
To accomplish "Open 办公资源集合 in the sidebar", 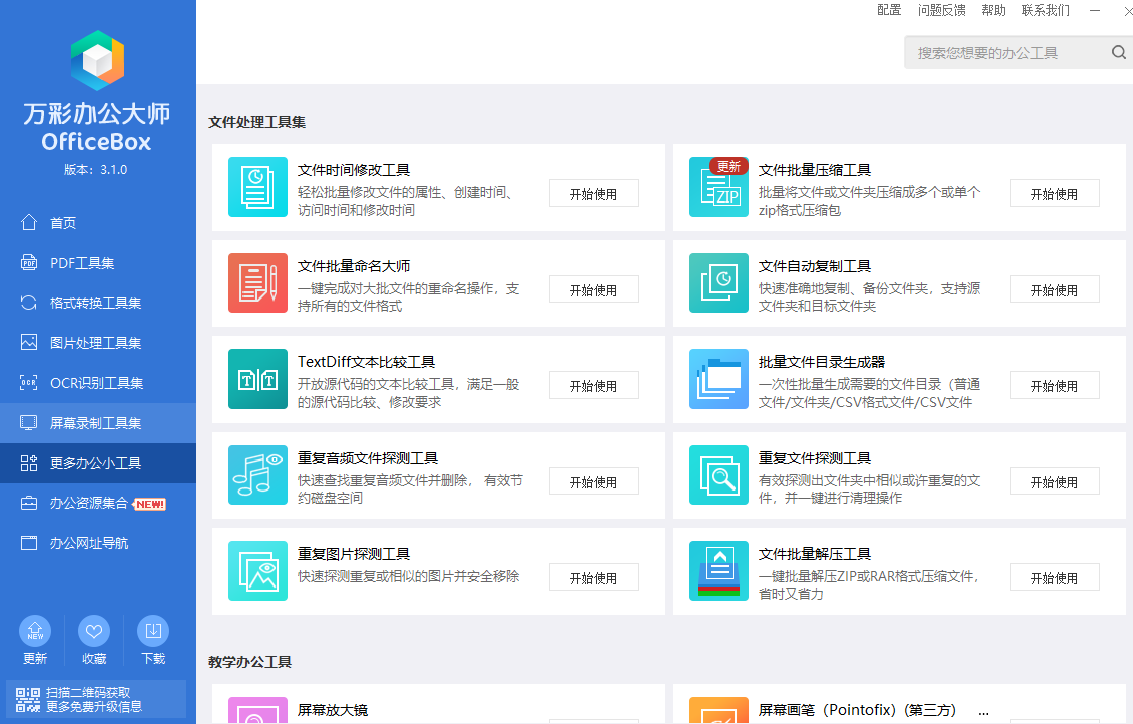I will (x=89, y=503).
